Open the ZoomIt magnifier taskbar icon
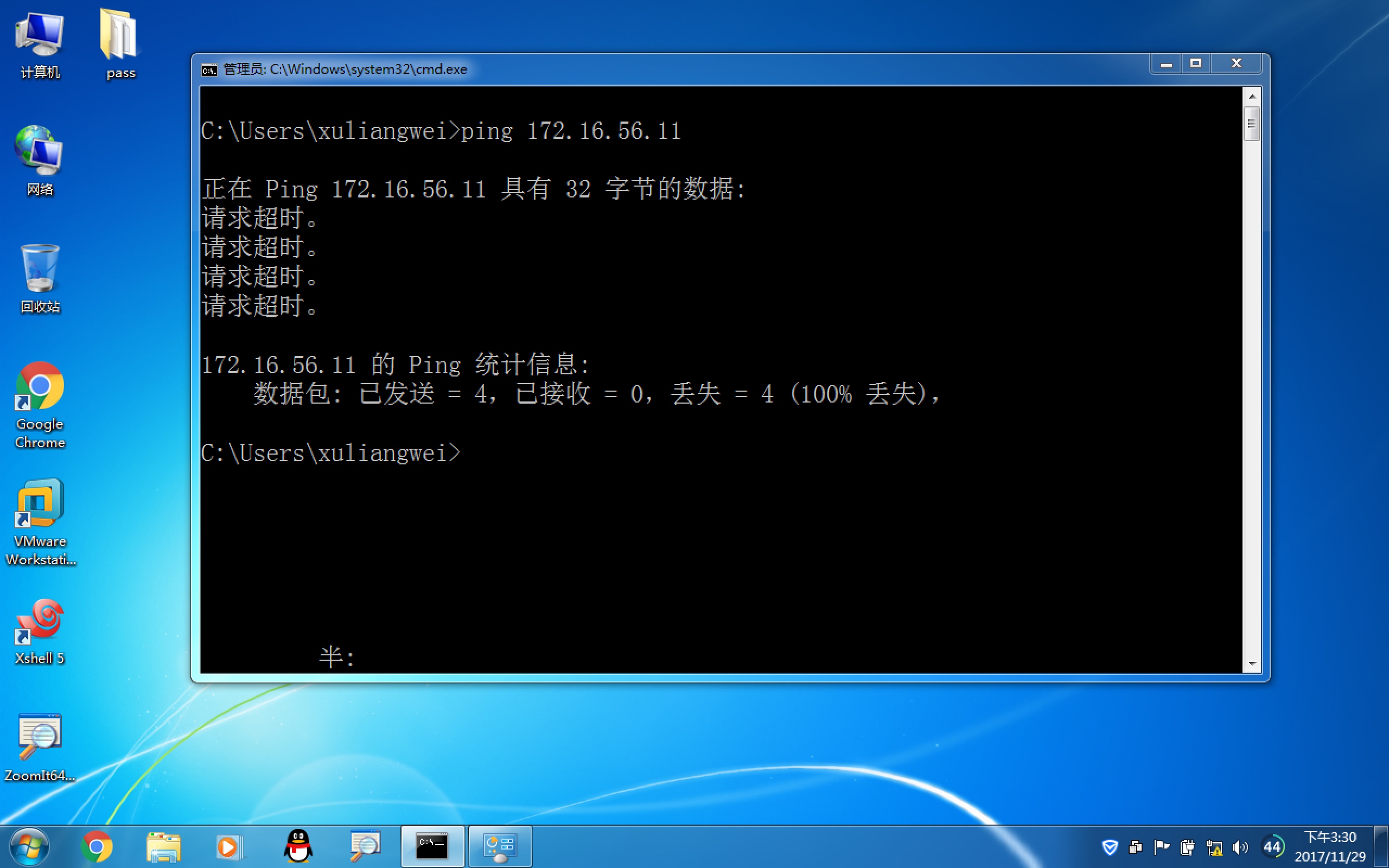The width and height of the screenshot is (1389, 868). pos(365,846)
